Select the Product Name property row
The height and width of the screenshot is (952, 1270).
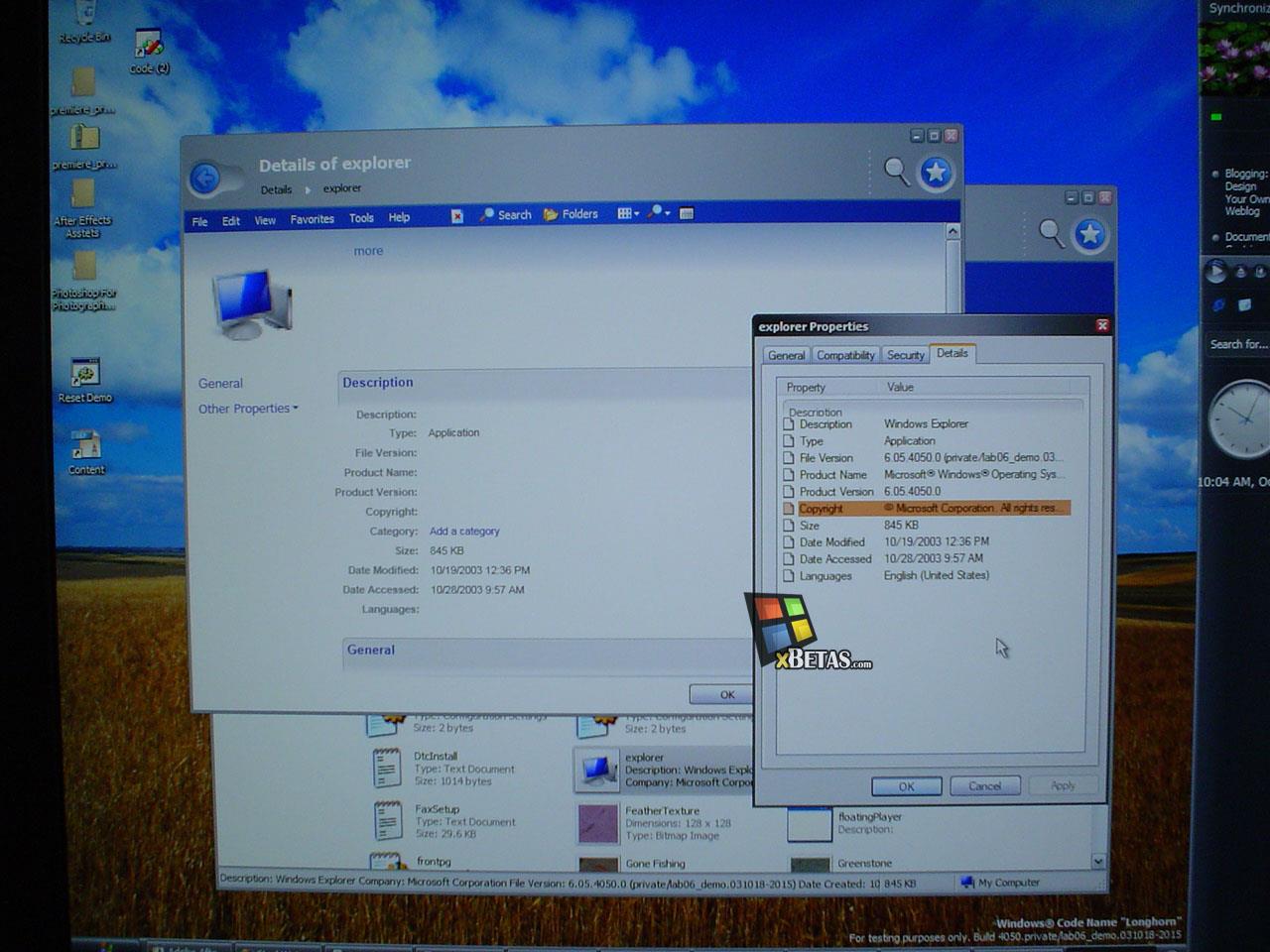929,475
